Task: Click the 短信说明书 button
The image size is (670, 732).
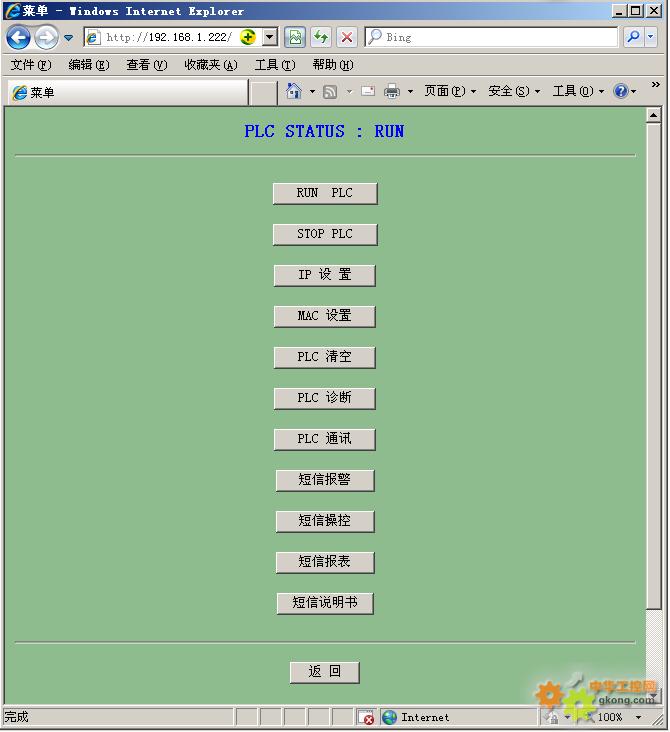Action: click(325, 603)
